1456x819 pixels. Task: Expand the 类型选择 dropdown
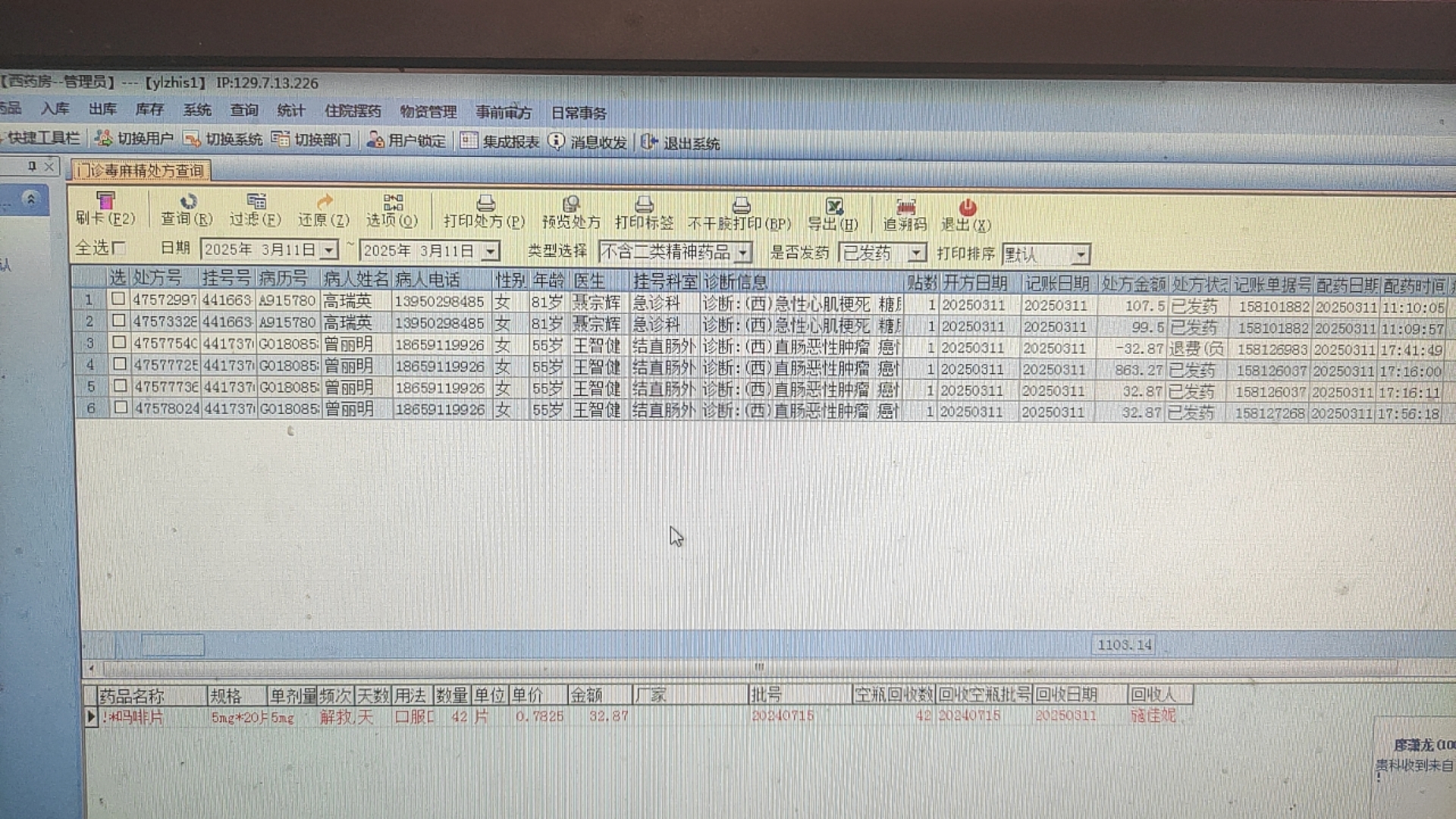tap(743, 252)
